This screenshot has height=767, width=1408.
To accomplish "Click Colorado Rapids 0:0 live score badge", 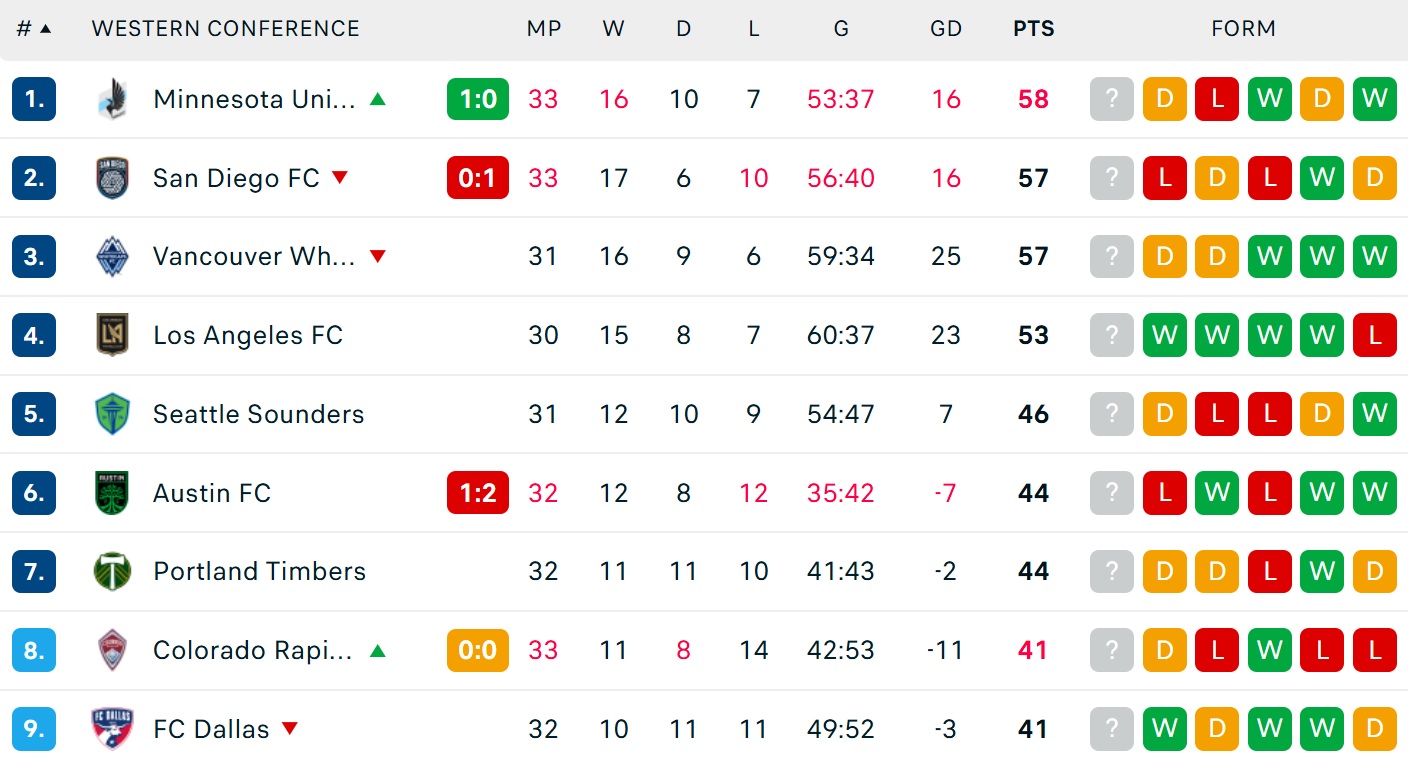I will pyautogui.click(x=477, y=650).
